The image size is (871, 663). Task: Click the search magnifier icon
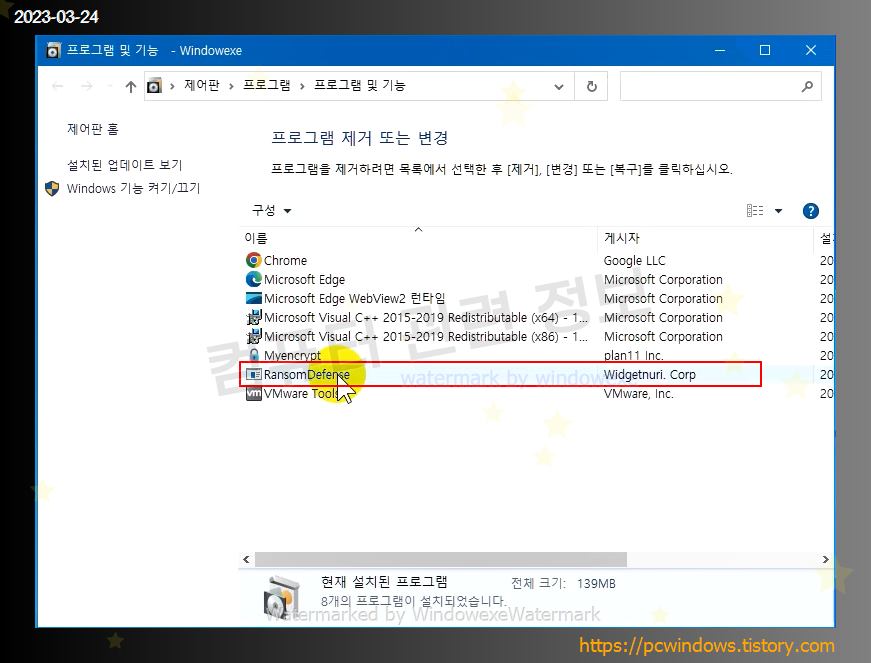point(807,86)
